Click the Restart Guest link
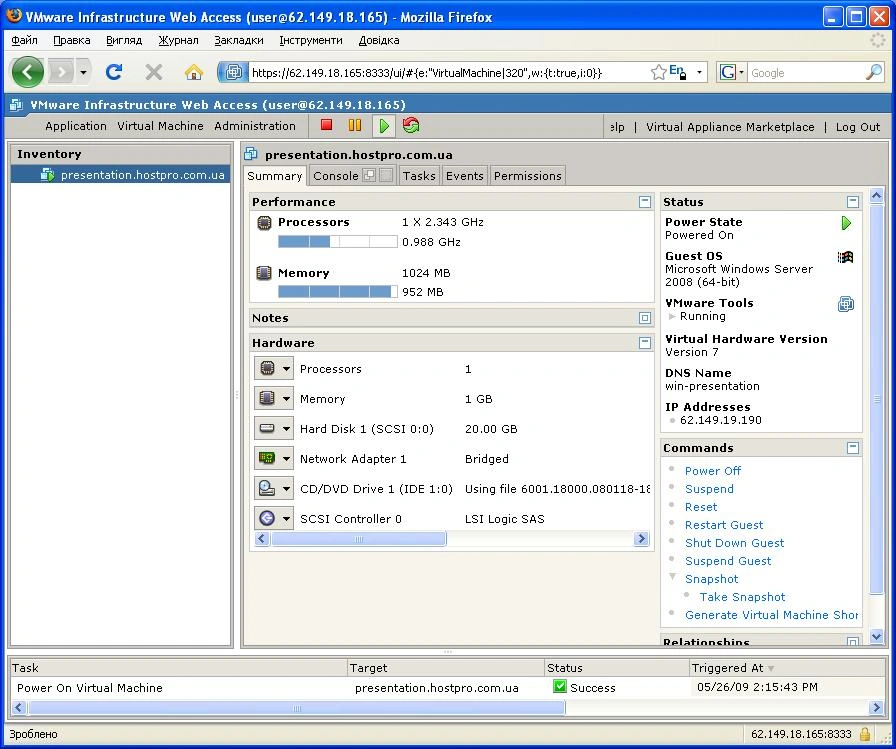The image size is (896, 749). [x=724, y=525]
